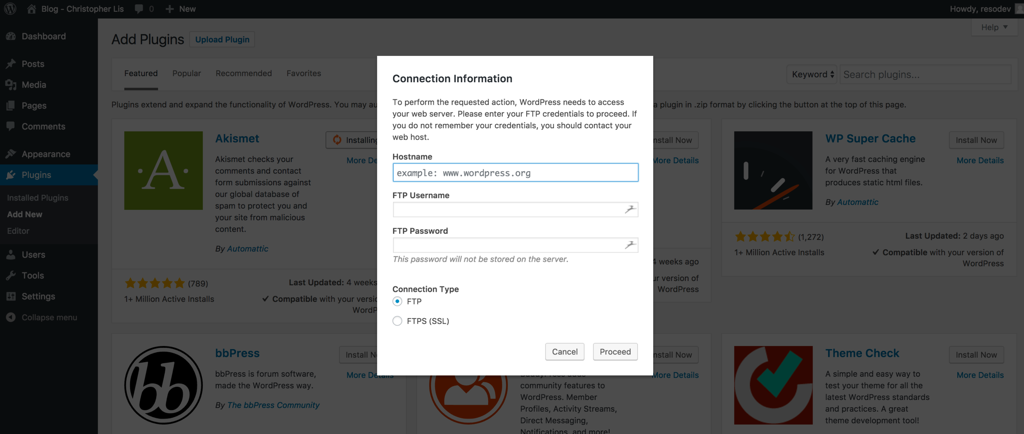Click the key icon in FTP Password field

(630, 245)
